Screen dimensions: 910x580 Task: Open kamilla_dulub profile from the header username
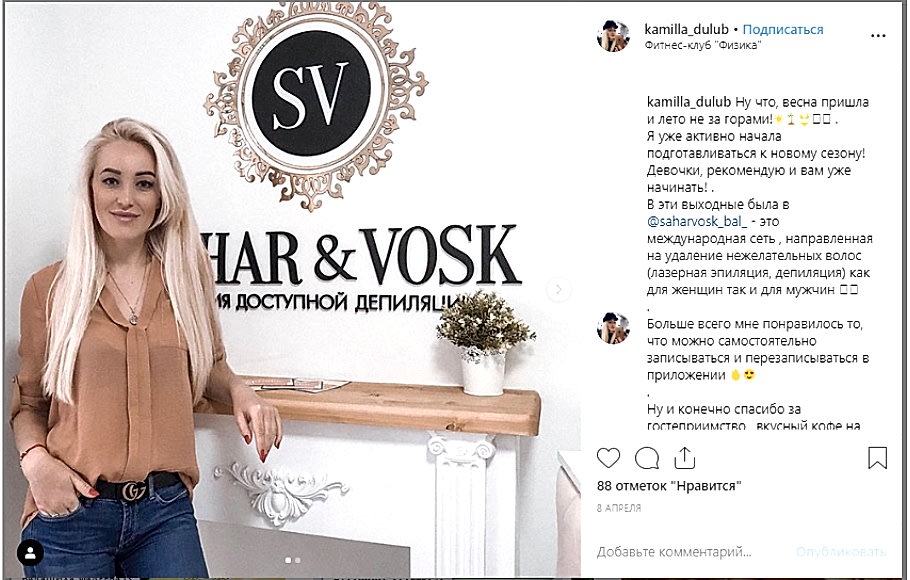[687, 29]
